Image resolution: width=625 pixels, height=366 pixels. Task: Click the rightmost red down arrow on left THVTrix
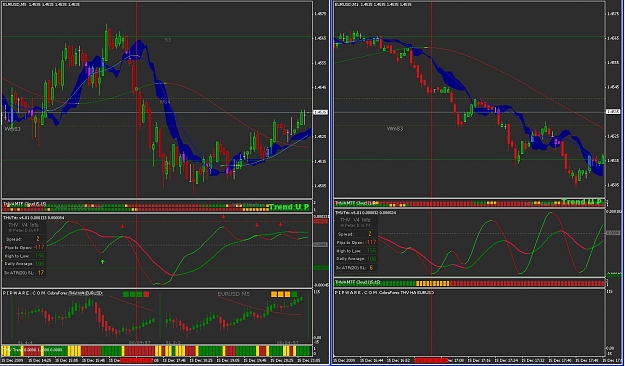(281, 224)
